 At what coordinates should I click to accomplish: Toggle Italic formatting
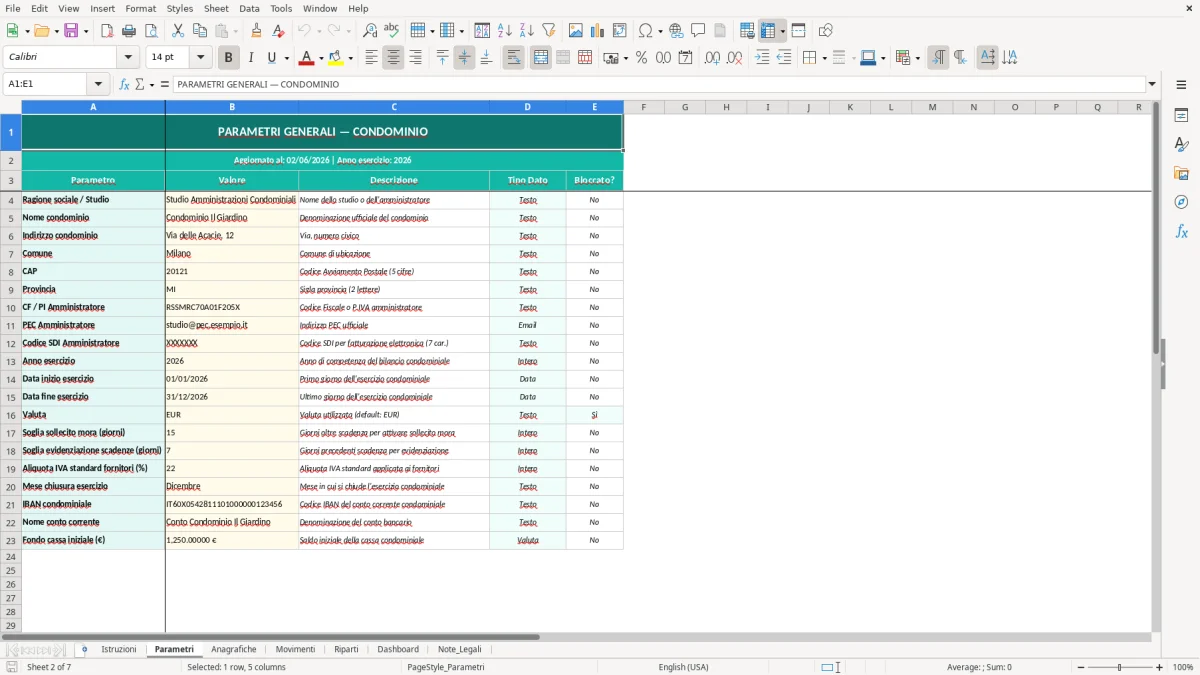[x=250, y=58]
